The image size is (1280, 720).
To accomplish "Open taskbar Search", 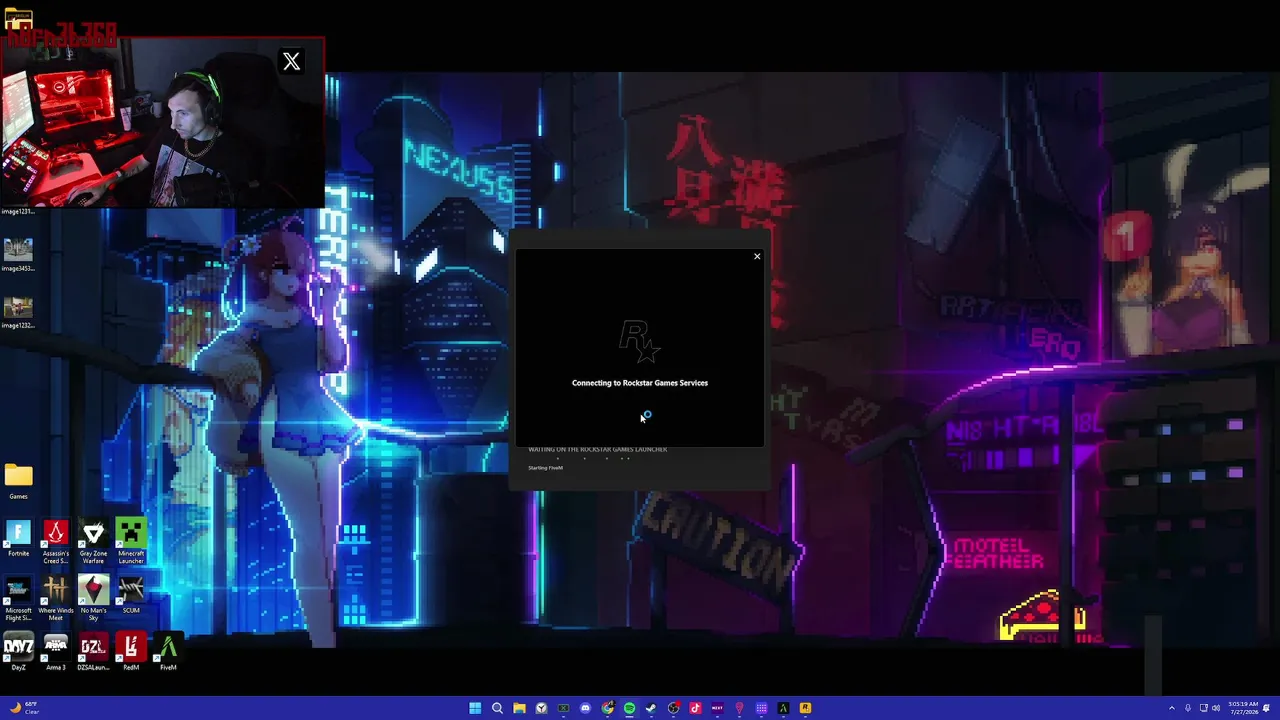I will (x=497, y=708).
